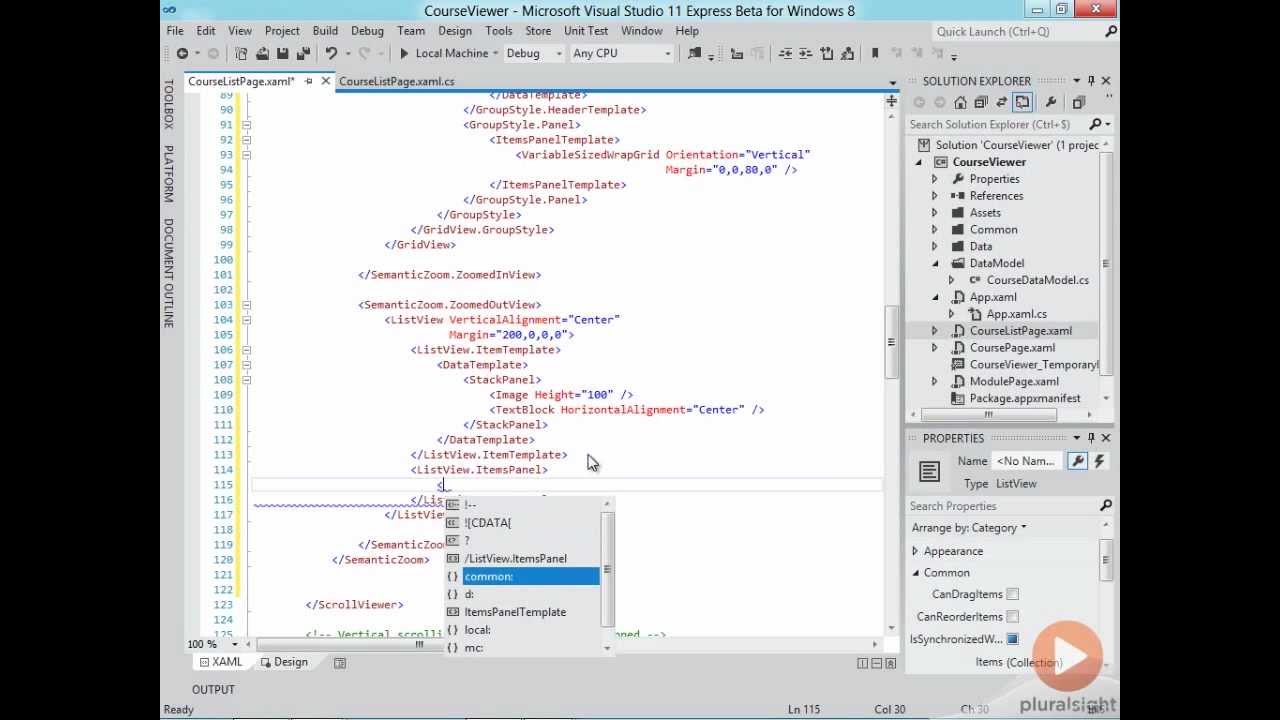Undo the last edit
The image size is (1280, 720).
331,53
